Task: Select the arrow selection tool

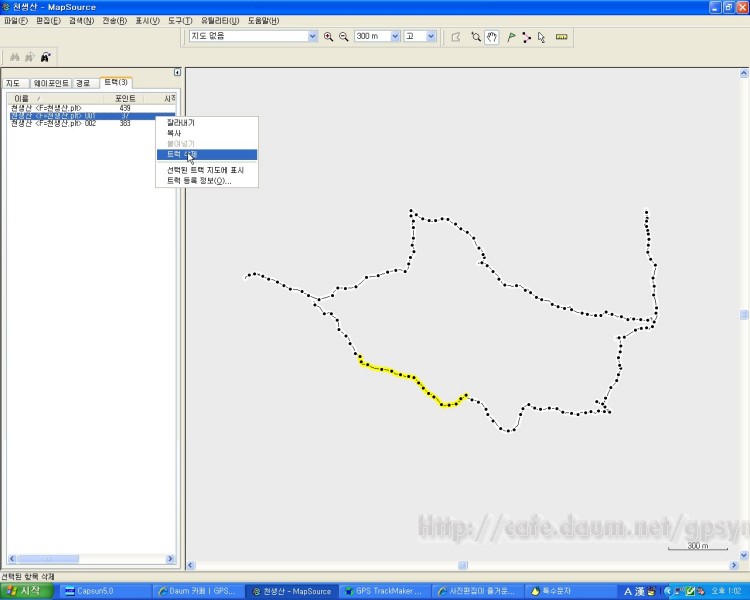Action: [x=541, y=37]
